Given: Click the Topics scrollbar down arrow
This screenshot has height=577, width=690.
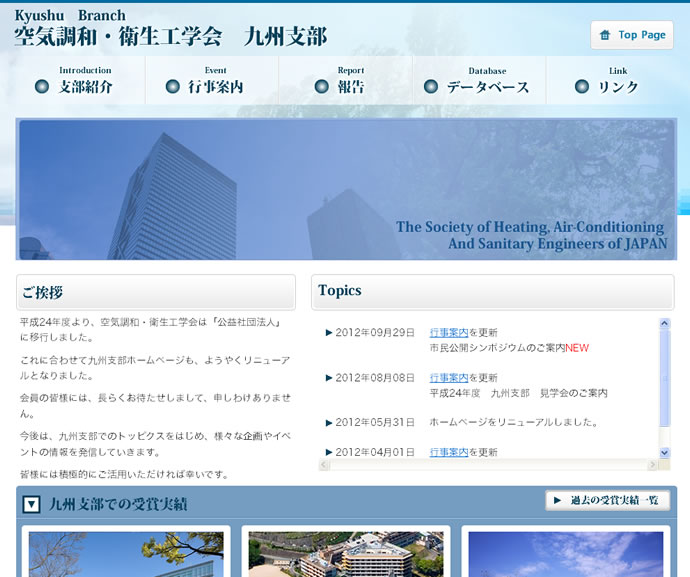Looking at the screenshot, I should point(665,453).
